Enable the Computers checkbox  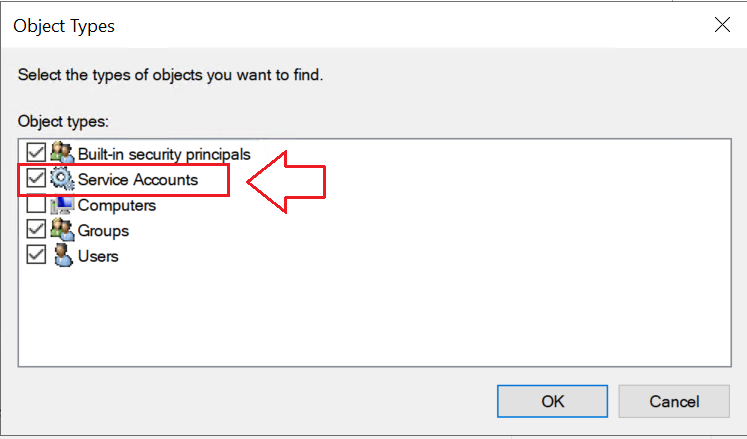pos(36,205)
